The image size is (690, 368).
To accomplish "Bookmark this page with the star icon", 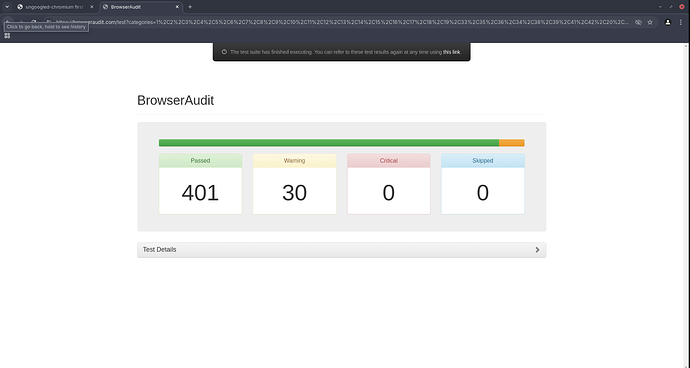I will click(650, 22).
